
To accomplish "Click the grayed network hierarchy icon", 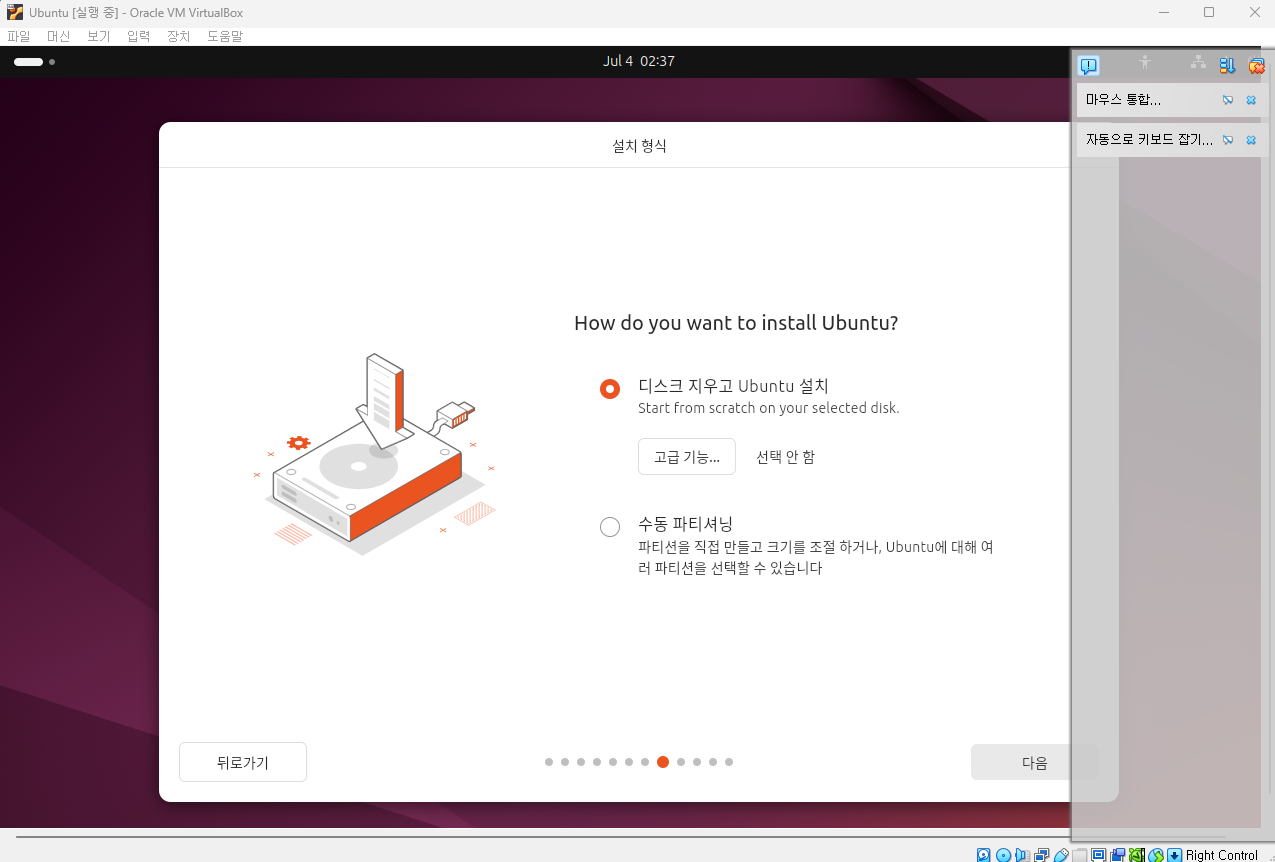I will pyautogui.click(x=1198, y=63).
